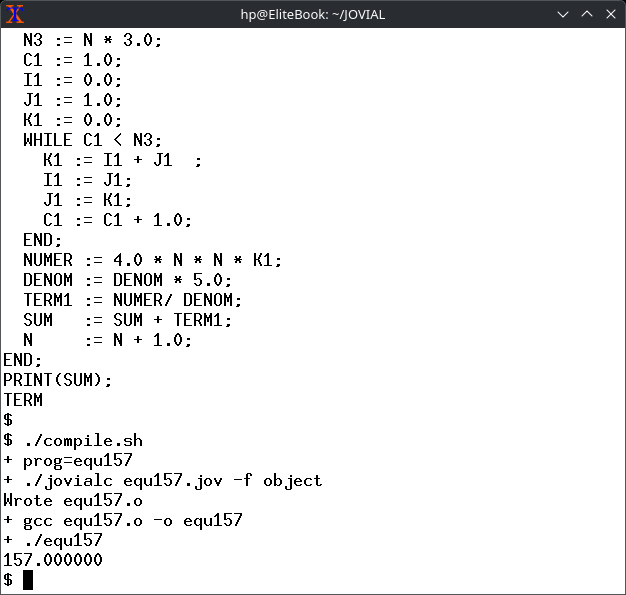Click the line 'J1 := 1.0;'

point(72,100)
